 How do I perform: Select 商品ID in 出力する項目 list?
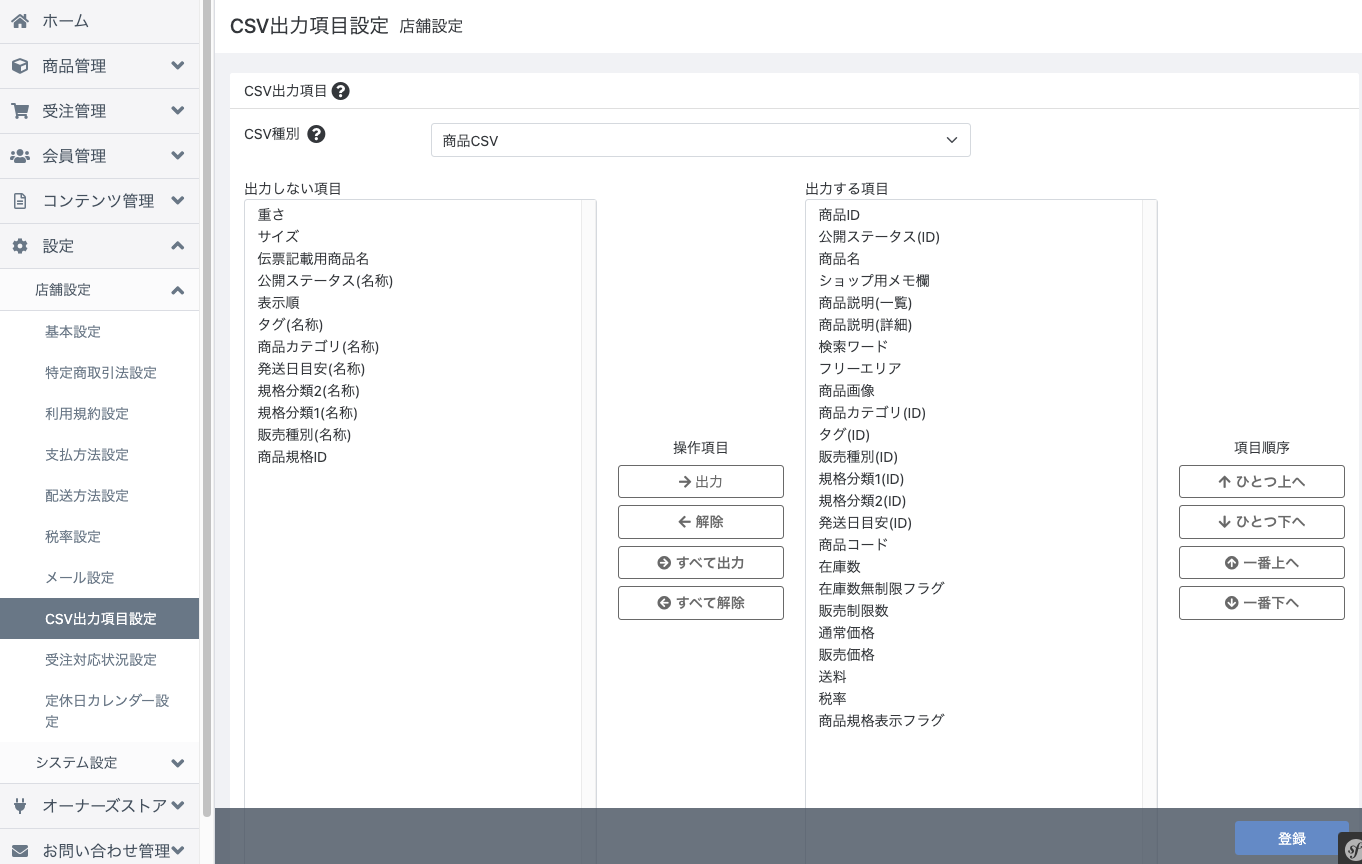pos(974,215)
